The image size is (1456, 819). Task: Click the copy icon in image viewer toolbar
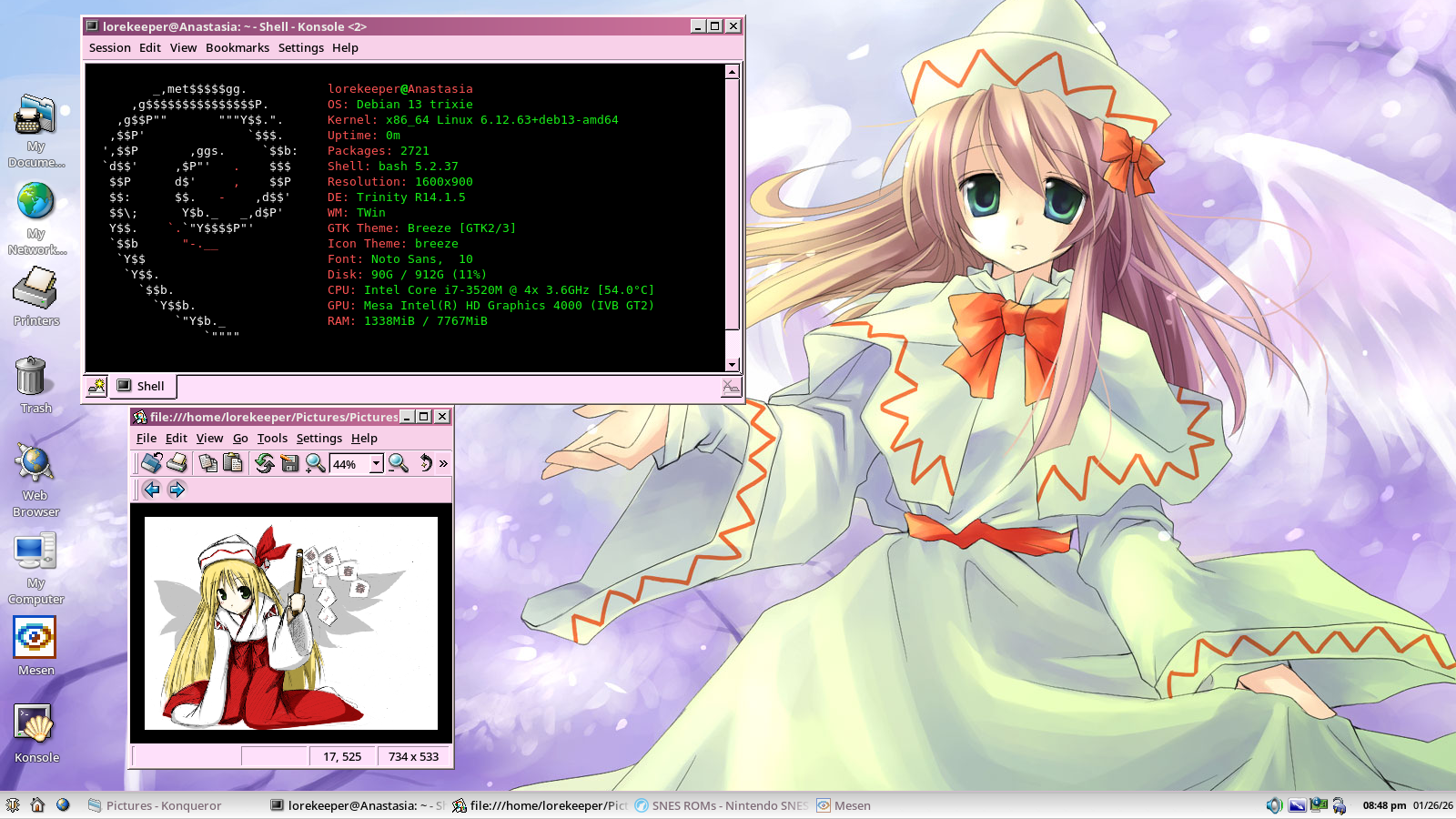pos(208,463)
